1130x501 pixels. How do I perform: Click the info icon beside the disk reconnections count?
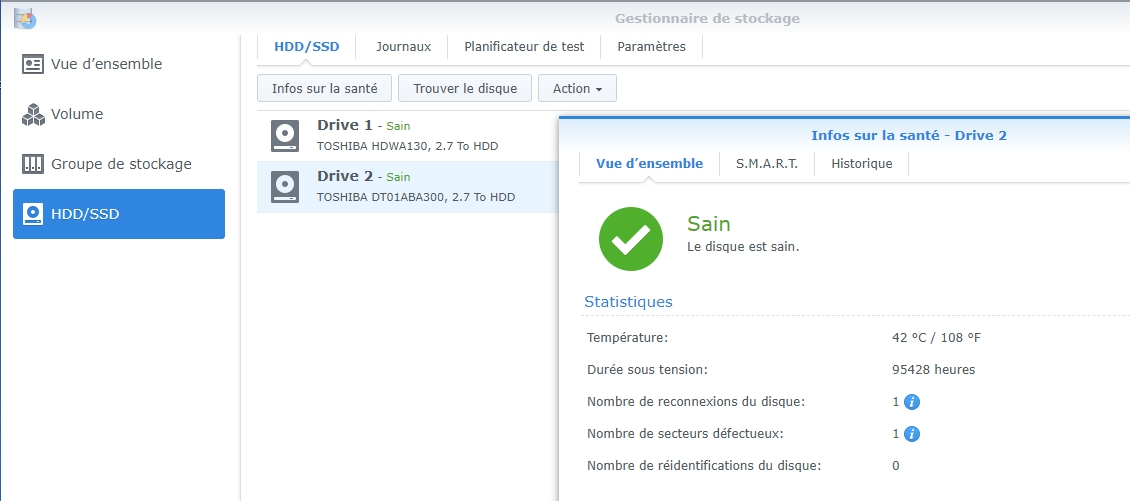coord(912,402)
